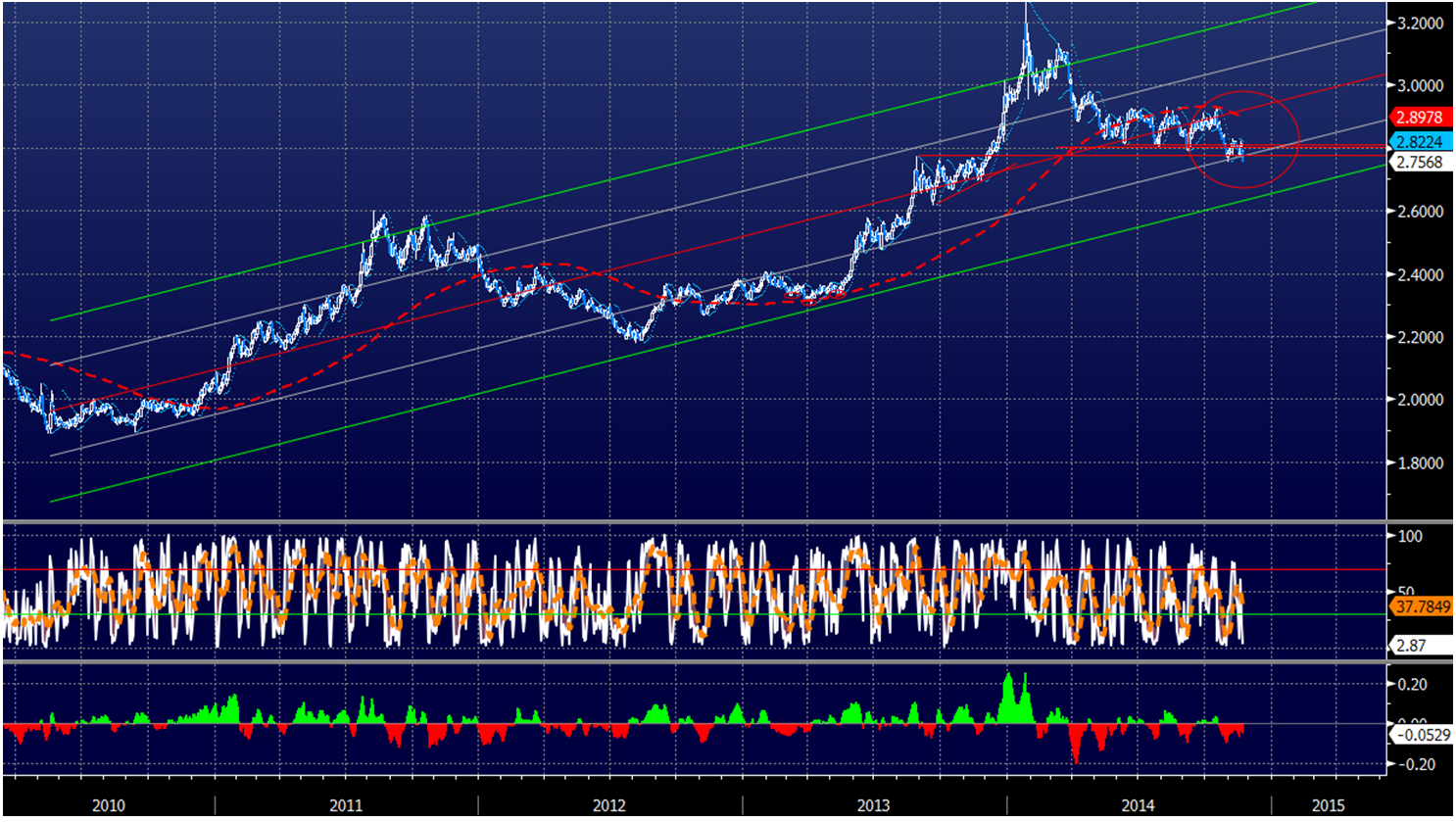The width and height of the screenshot is (1456, 822).
Task: Select the 0.20 histogram axis label
Action: tap(1412, 685)
